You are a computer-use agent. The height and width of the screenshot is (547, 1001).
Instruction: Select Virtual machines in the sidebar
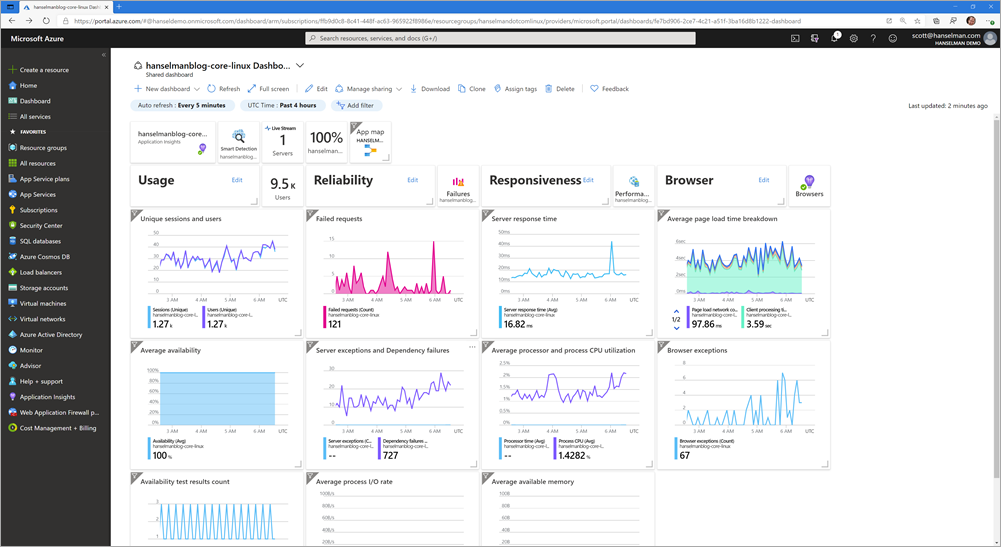(x=43, y=303)
